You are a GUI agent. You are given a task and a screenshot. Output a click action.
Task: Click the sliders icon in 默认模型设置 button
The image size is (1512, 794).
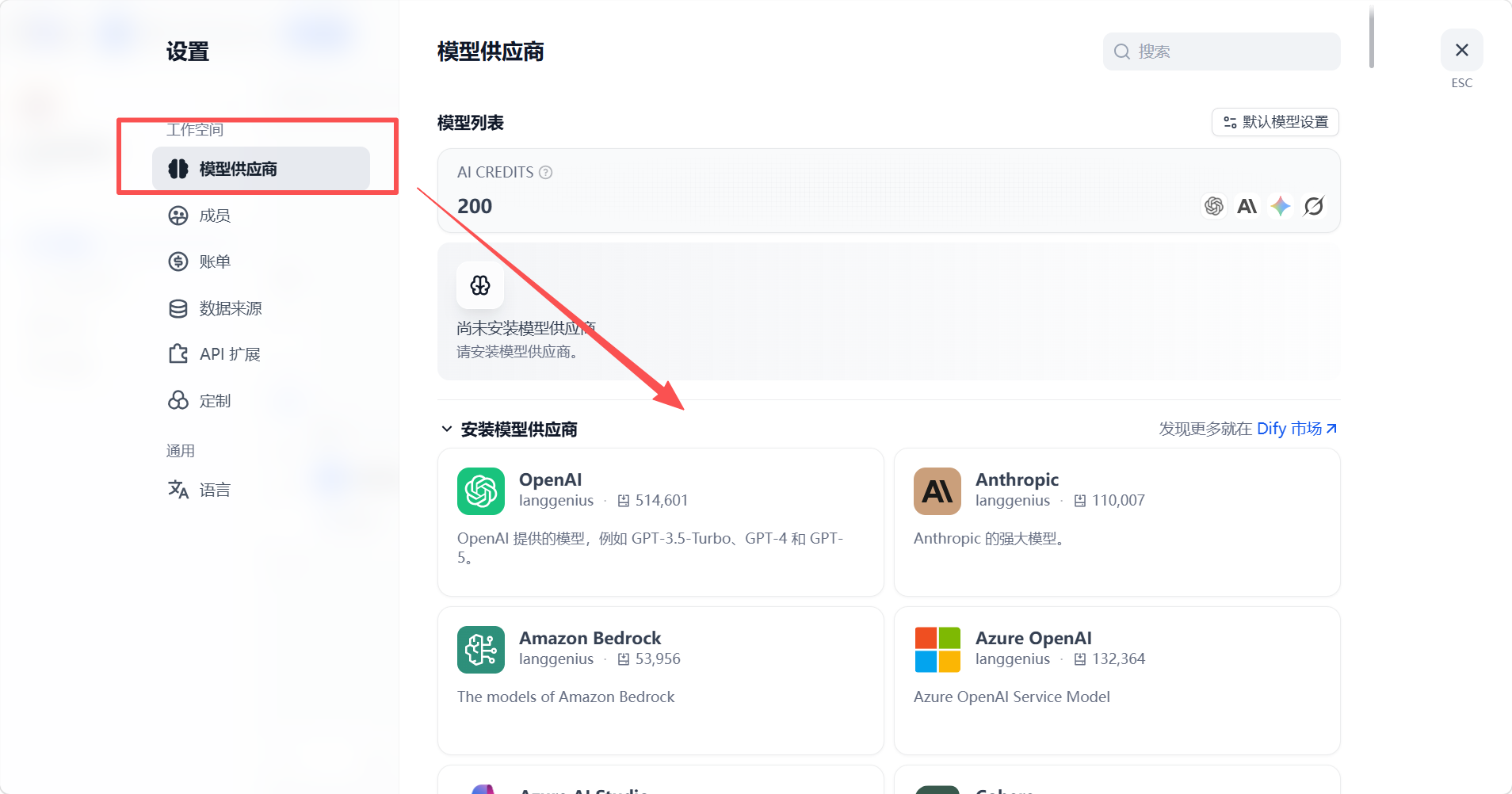pos(1230,122)
